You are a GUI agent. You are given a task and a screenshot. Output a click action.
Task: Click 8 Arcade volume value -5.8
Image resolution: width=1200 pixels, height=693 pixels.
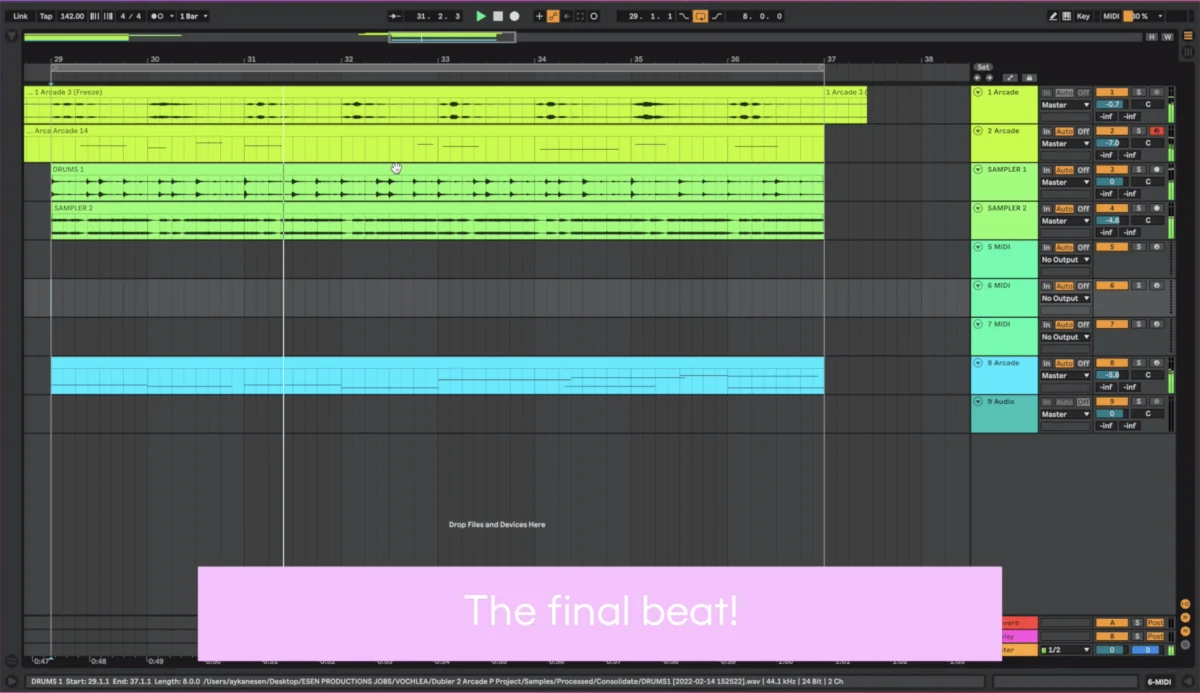pyautogui.click(x=1112, y=376)
